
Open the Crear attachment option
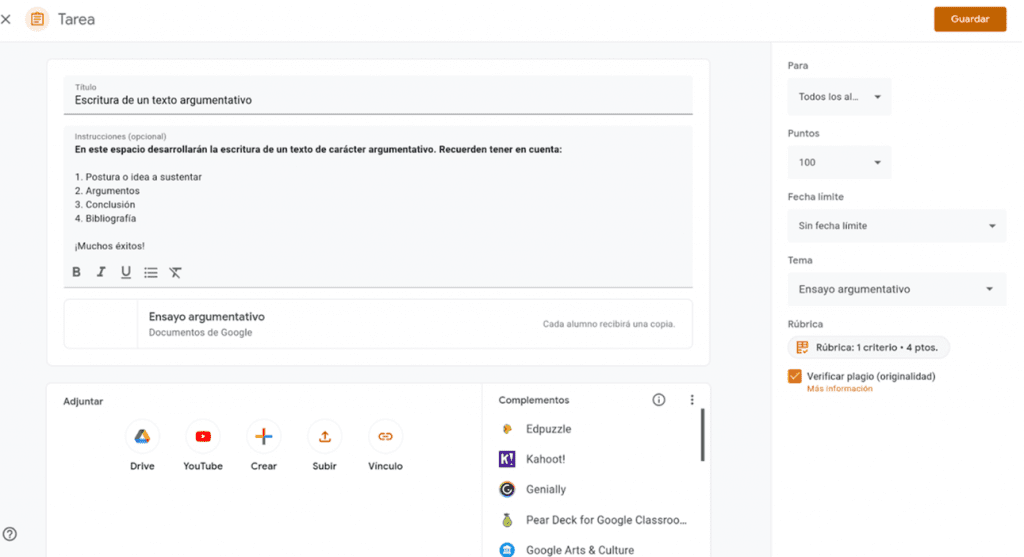264,436
